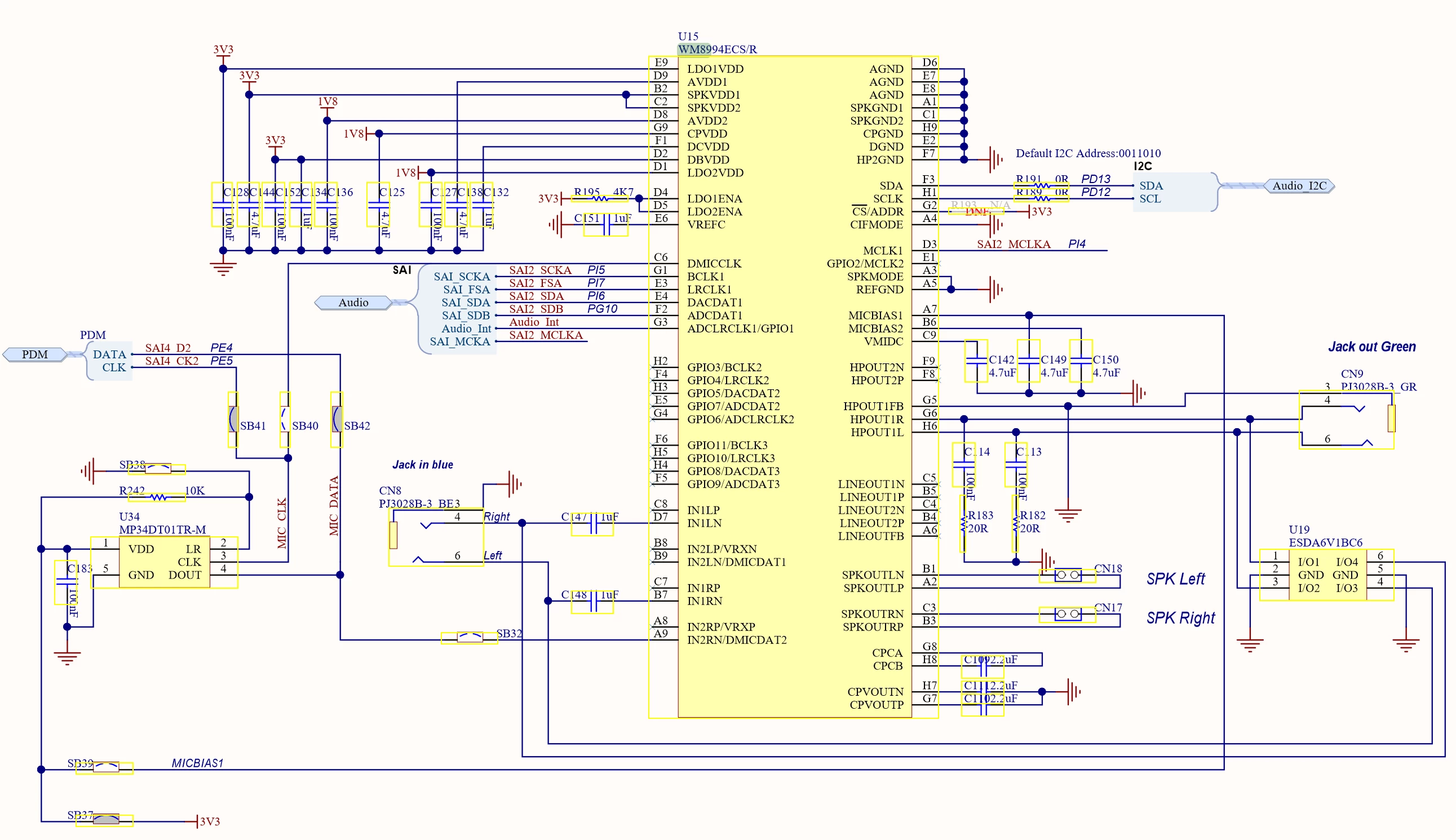Select the CN17 speaker connector symbol
The width and height of the screenshot is (1456, 840).
point(1067,614)
